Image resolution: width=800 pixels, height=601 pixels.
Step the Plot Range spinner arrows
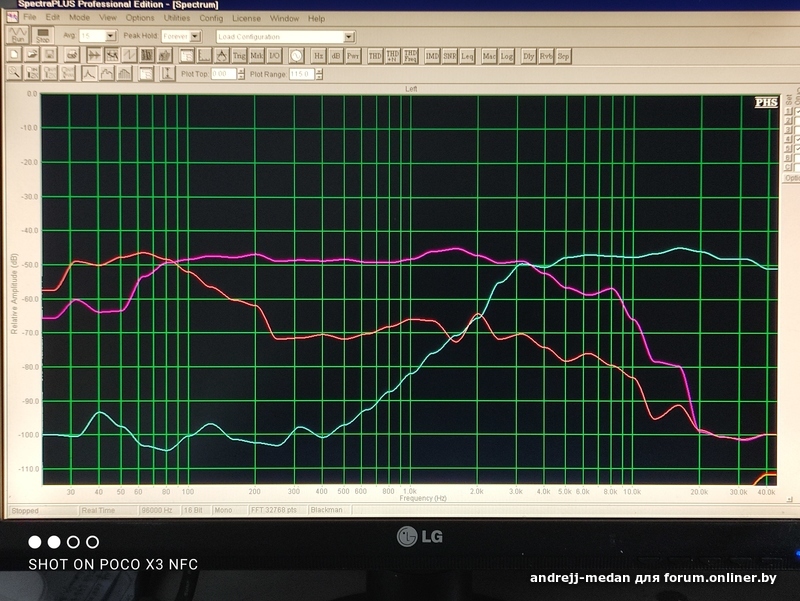(319, 74)
